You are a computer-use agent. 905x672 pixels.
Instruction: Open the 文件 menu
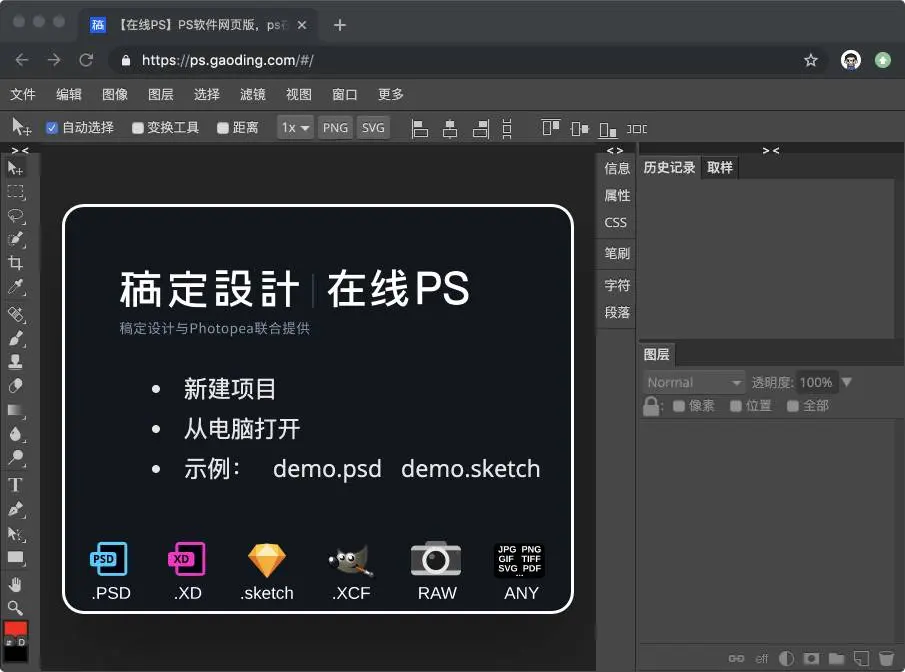pos(23,94)
